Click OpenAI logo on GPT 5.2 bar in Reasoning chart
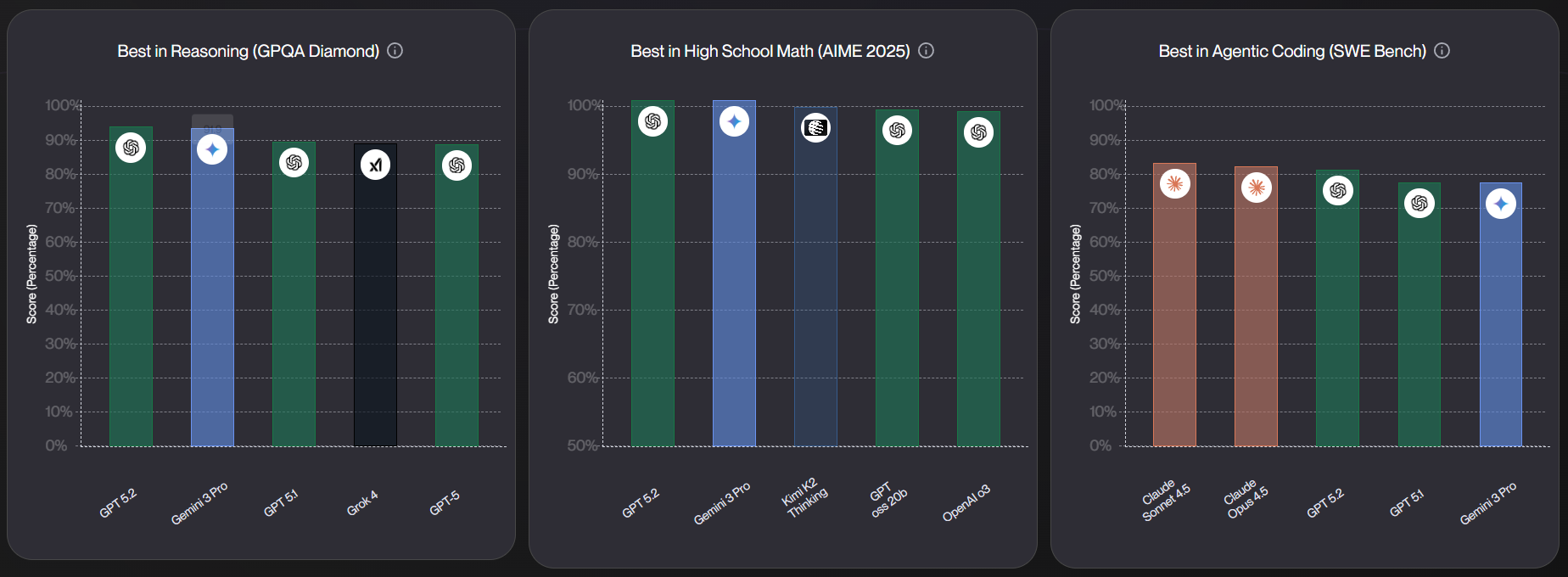 click(131, 148)
